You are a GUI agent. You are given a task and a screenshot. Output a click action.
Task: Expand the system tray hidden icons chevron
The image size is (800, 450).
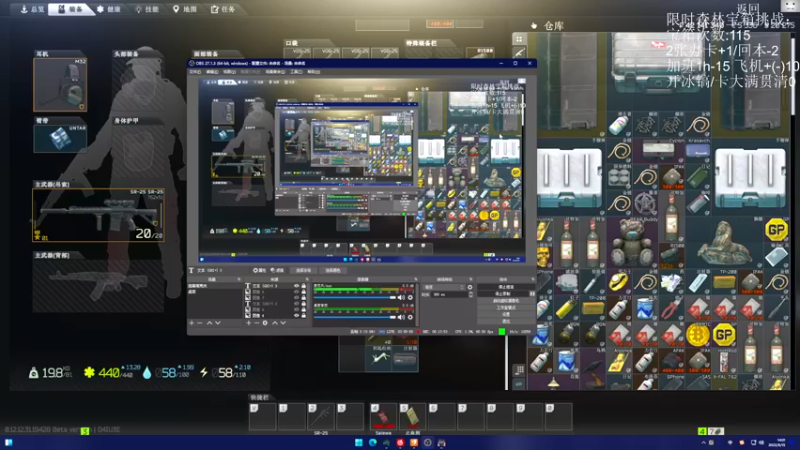704,442
